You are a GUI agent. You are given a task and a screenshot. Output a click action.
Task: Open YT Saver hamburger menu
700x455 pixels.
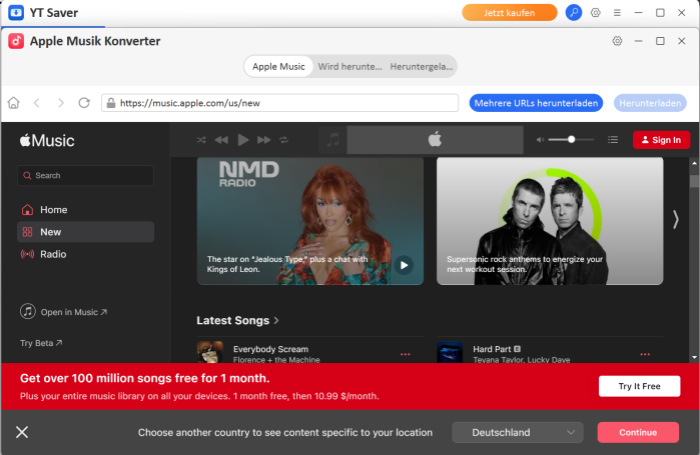pyautogui.click(x=617, y=13)
